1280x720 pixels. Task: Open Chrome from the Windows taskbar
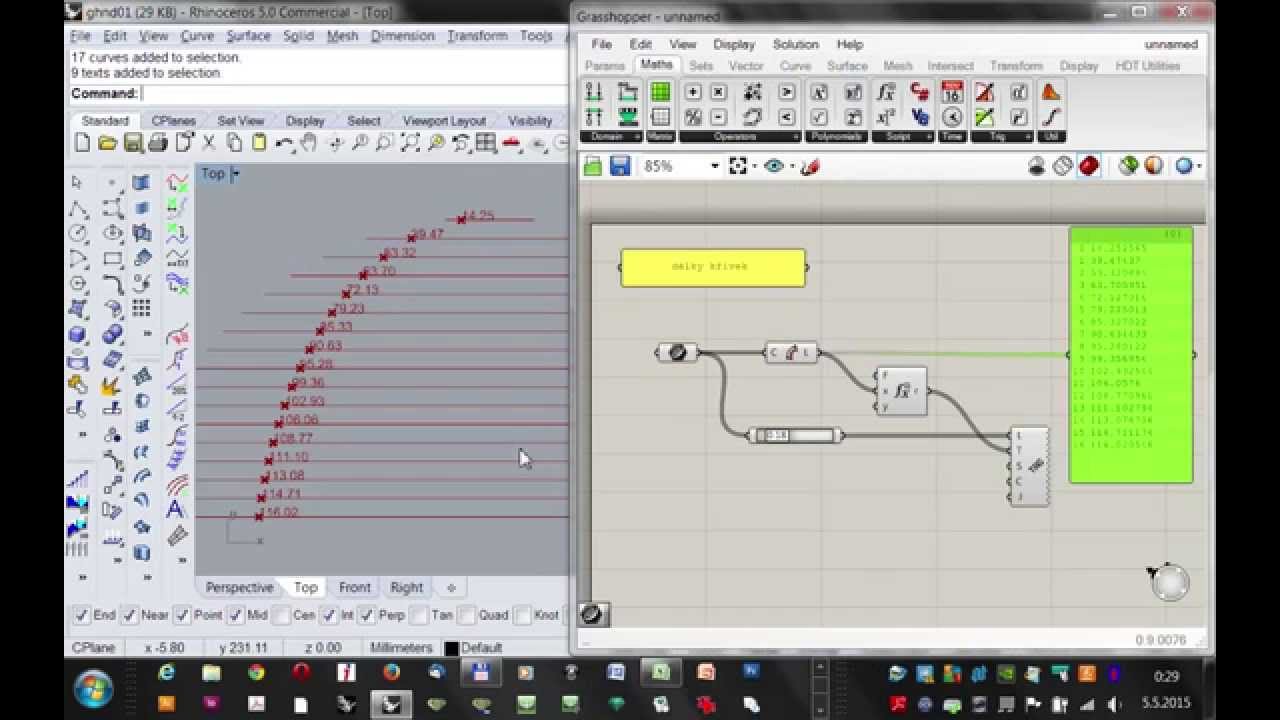point(256,673)
